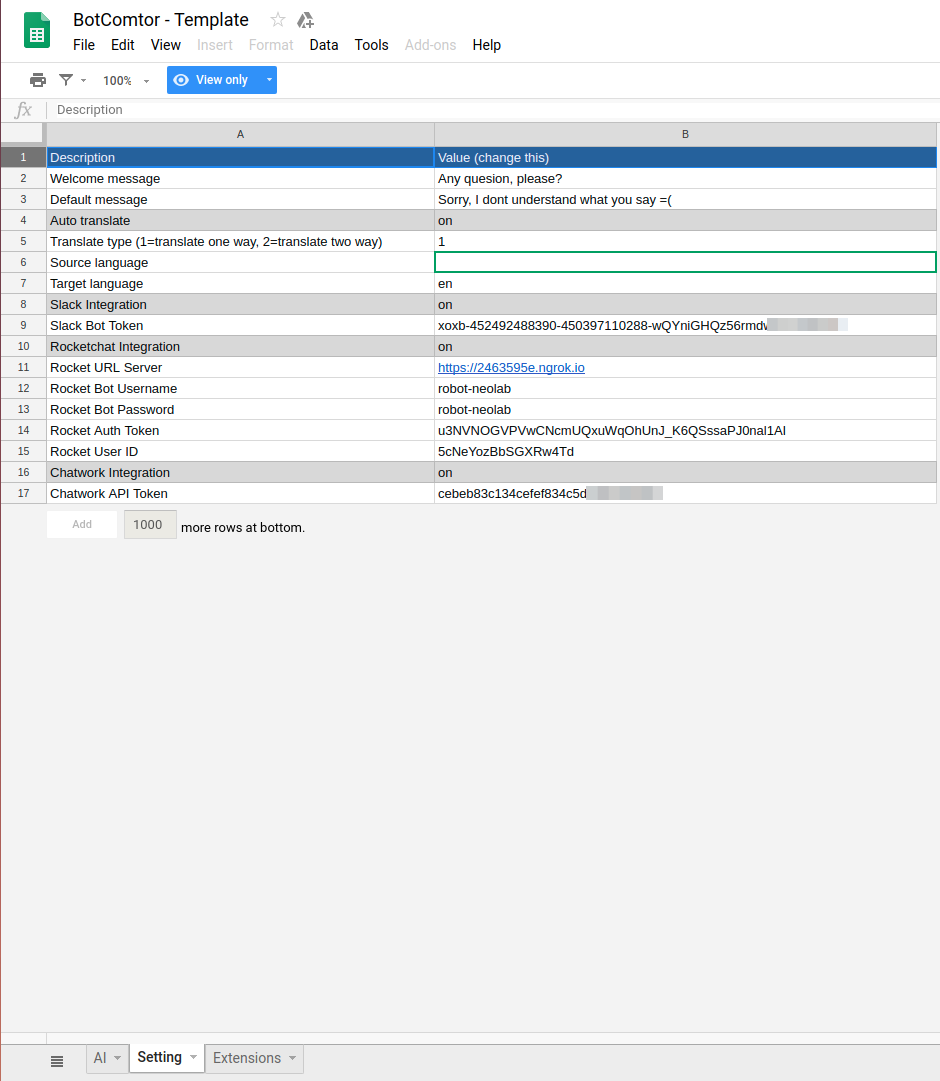The width and height of the screenshot is (940, 1081).
Task: Expand the filter views dropdown arrow
Action: click(x=83, y=81)
